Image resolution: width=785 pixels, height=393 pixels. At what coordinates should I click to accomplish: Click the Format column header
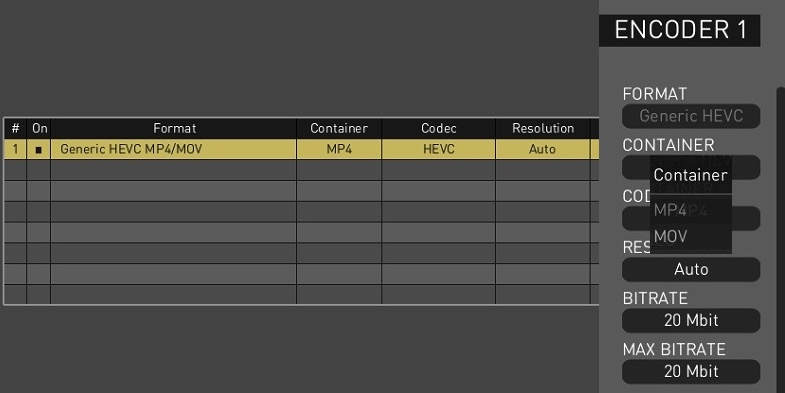click(x=173, y=129)
